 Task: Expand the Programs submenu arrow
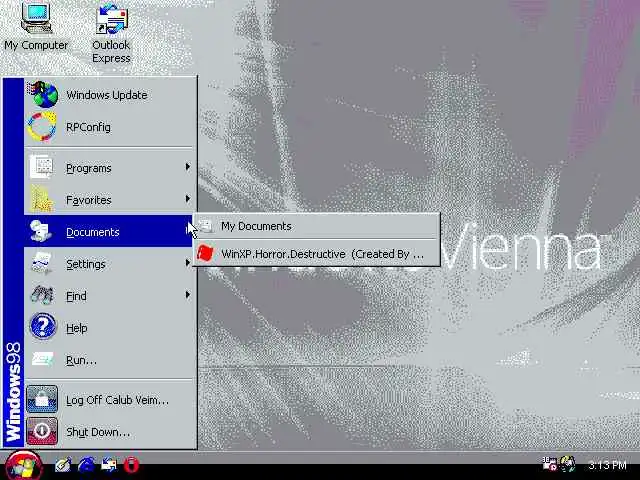pos(187,167)
